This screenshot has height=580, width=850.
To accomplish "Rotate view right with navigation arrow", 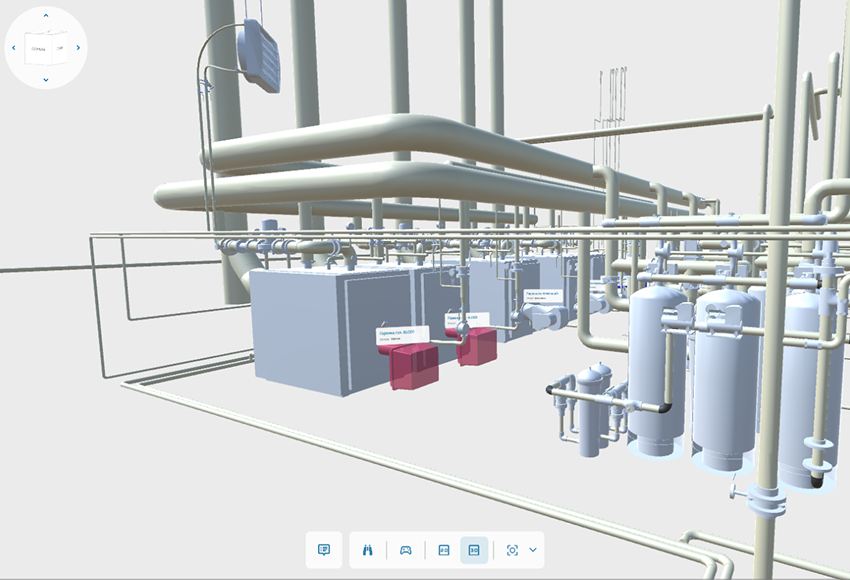I will pyautogui.click(x=79, y=48).
